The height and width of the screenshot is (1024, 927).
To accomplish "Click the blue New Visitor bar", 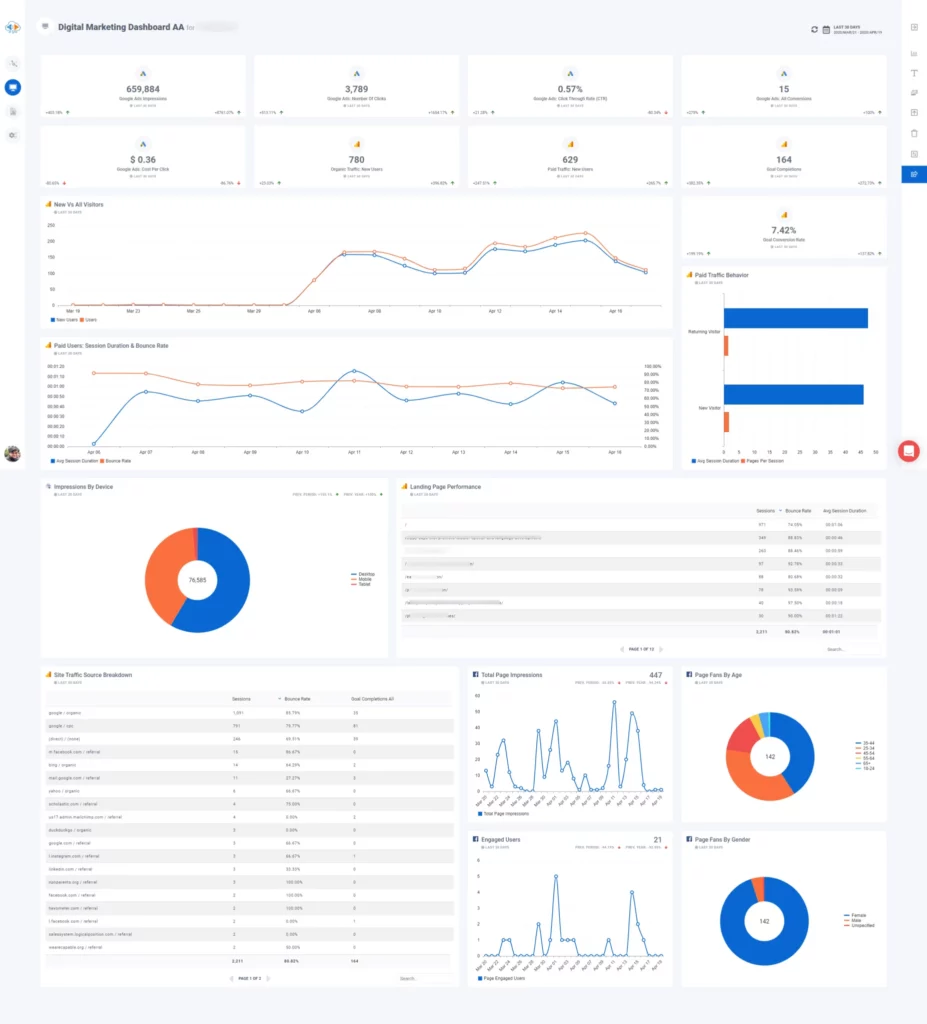I will [x=794, y=394].
